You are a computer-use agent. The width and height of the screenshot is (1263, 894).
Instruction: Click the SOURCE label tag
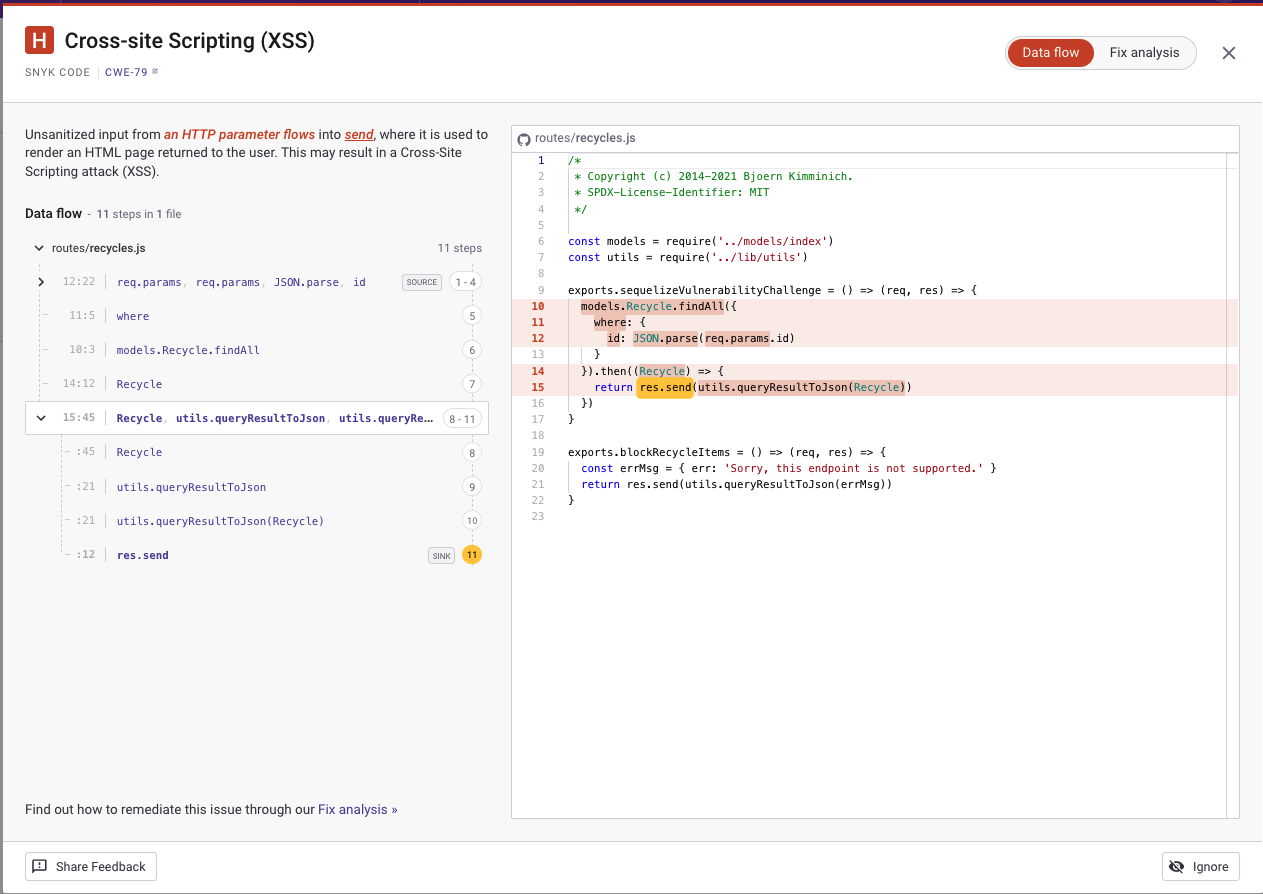421,282
